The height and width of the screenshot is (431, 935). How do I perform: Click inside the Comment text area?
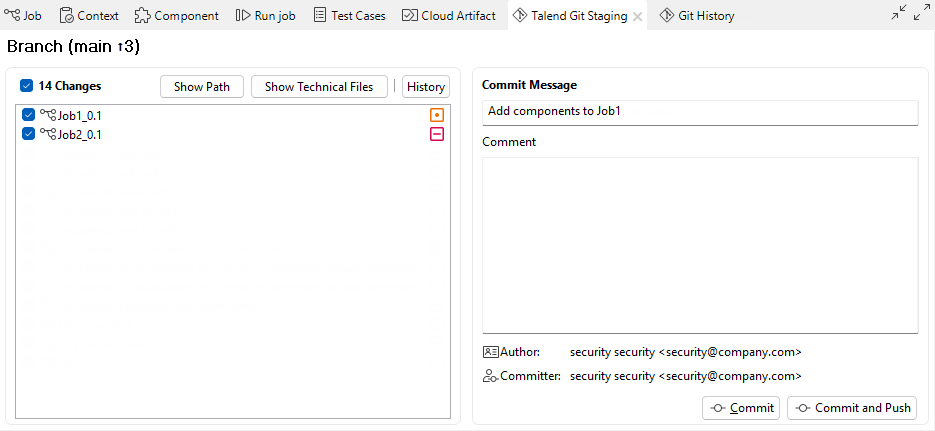click(x=700, y=245)
